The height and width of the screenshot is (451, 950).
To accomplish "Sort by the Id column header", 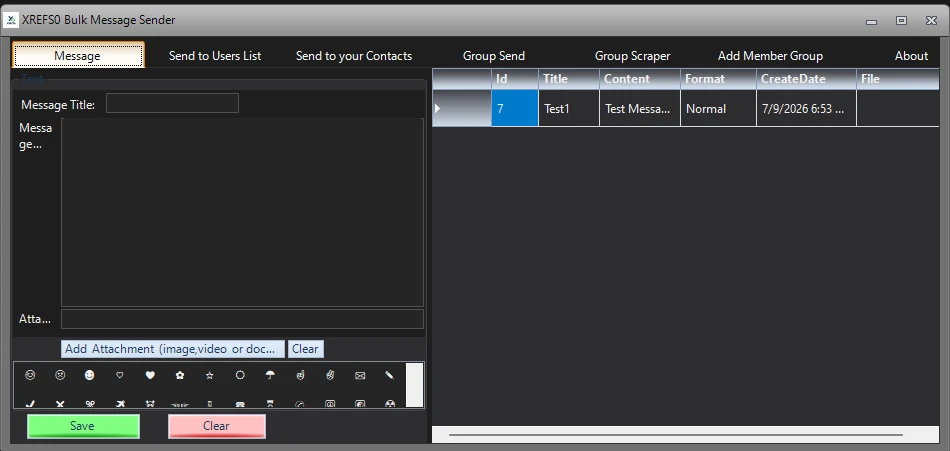I will click(514, 79).
